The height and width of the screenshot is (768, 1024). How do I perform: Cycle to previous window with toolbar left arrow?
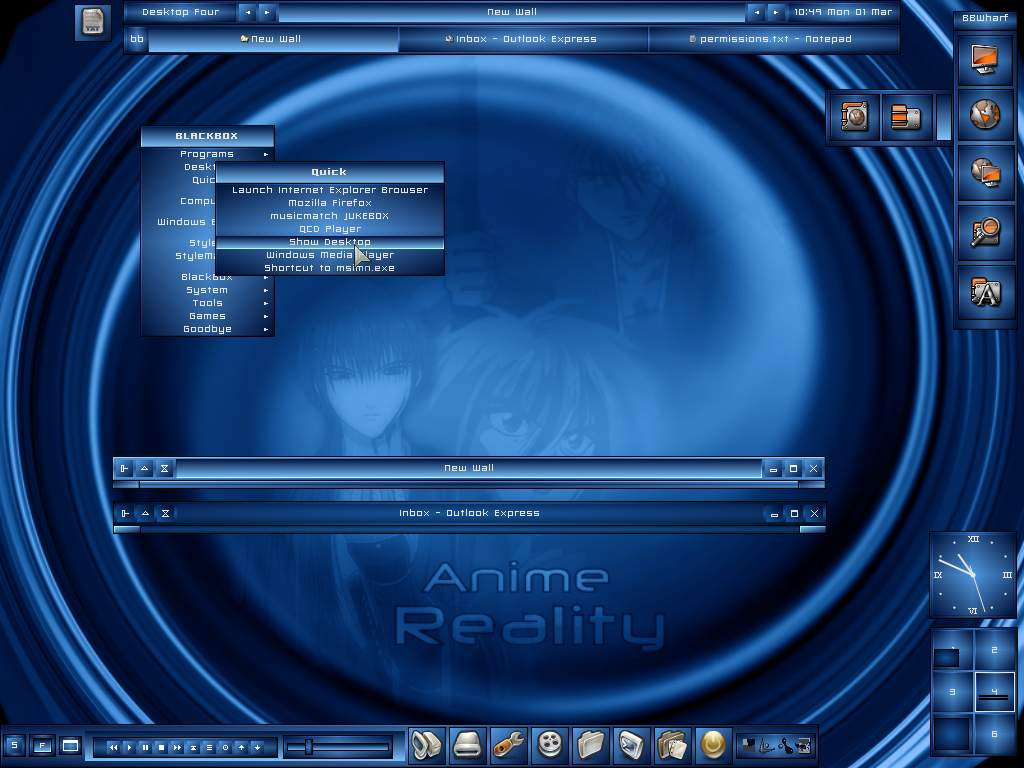(756, 12)
